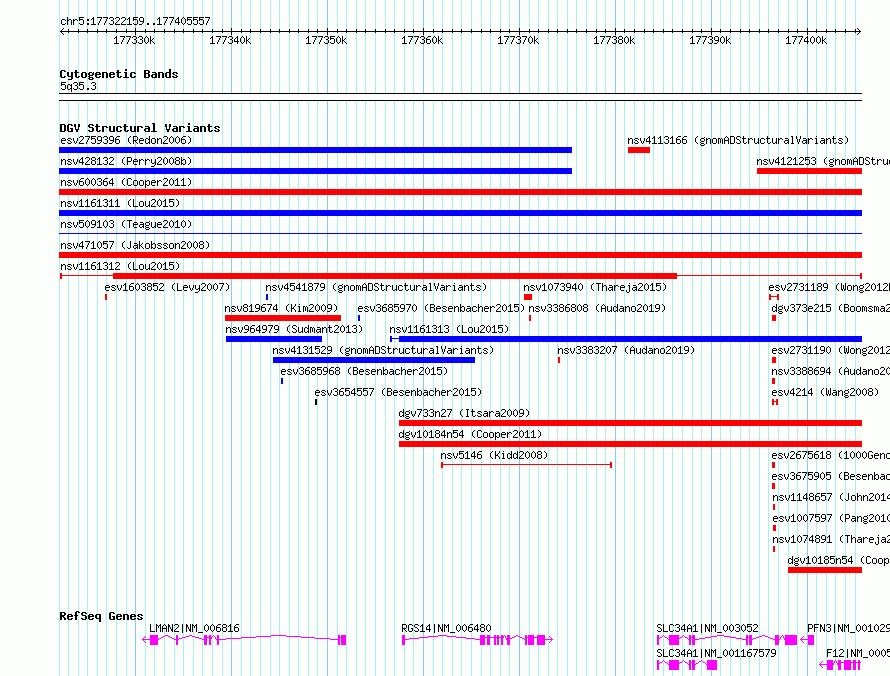The height and width of the screenshot is (676, 890).
Task: Click the 177400k ruler position
Action: point(806,40)
